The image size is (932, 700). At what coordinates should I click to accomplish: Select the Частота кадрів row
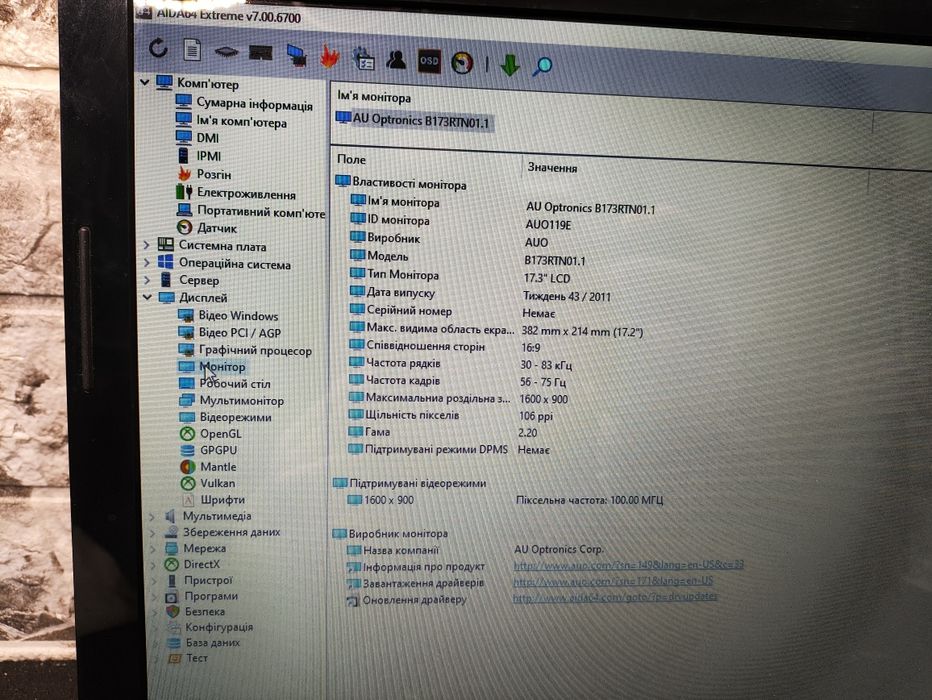tap(457, 381)
